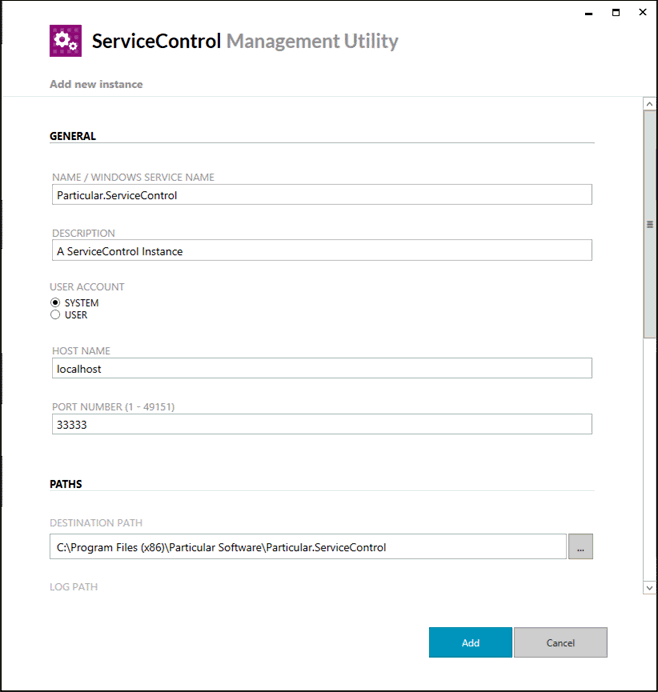This screenshot has width=658, height=692.
Task: Click the scrollbar down arrow
Action: click(649, 588)
